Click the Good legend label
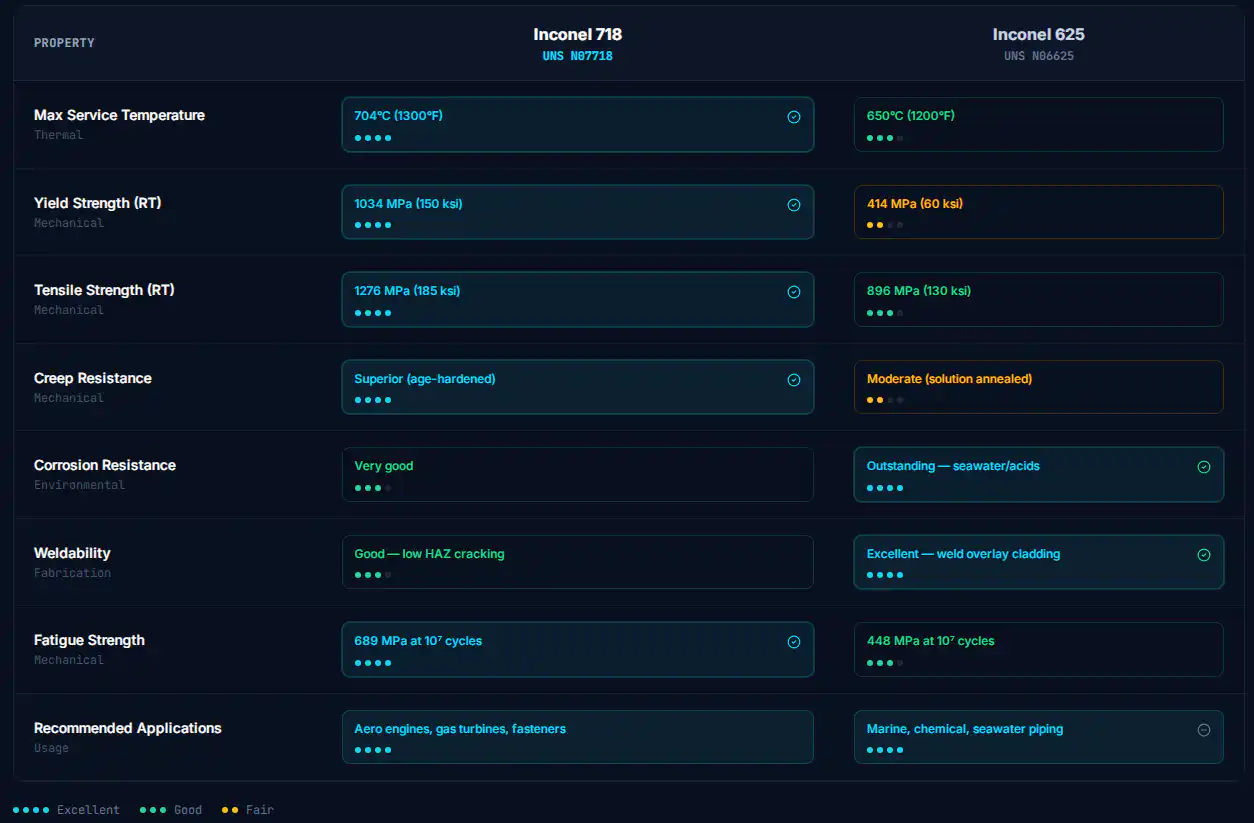The image size is (1254, 823). click(x=188, y=810)
